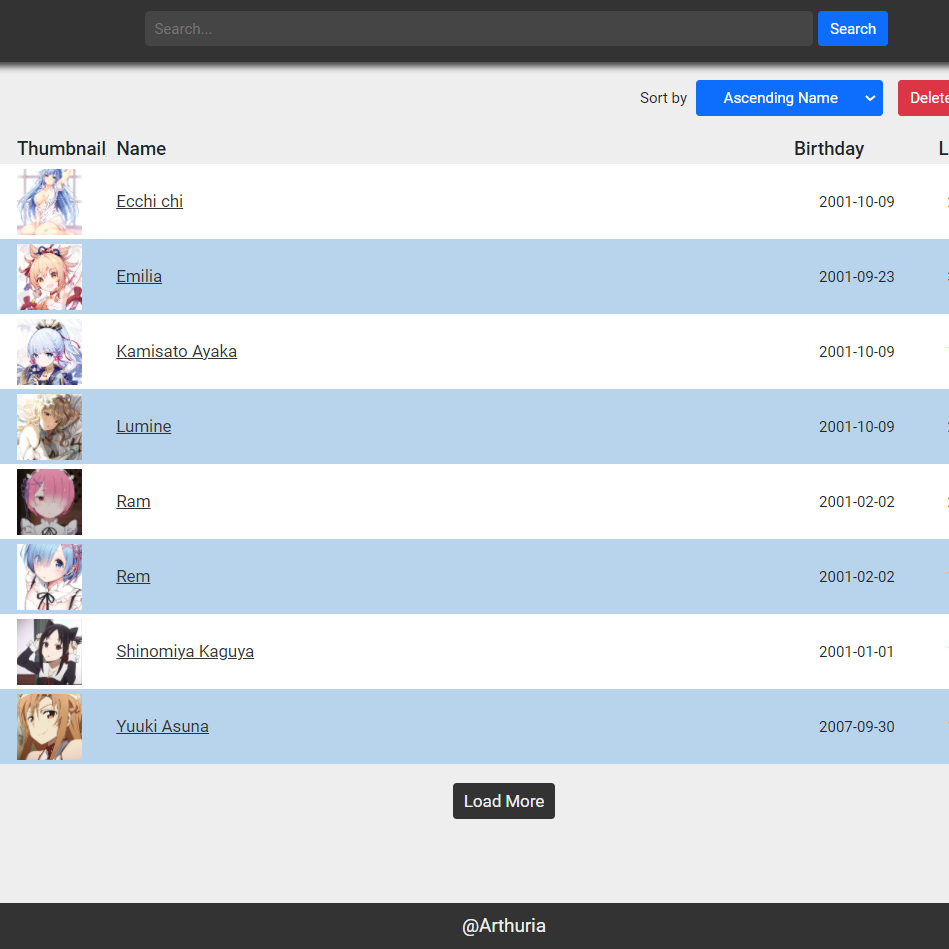Click the Yuuki Asuna thumbnail

click(x=49, y=727)
